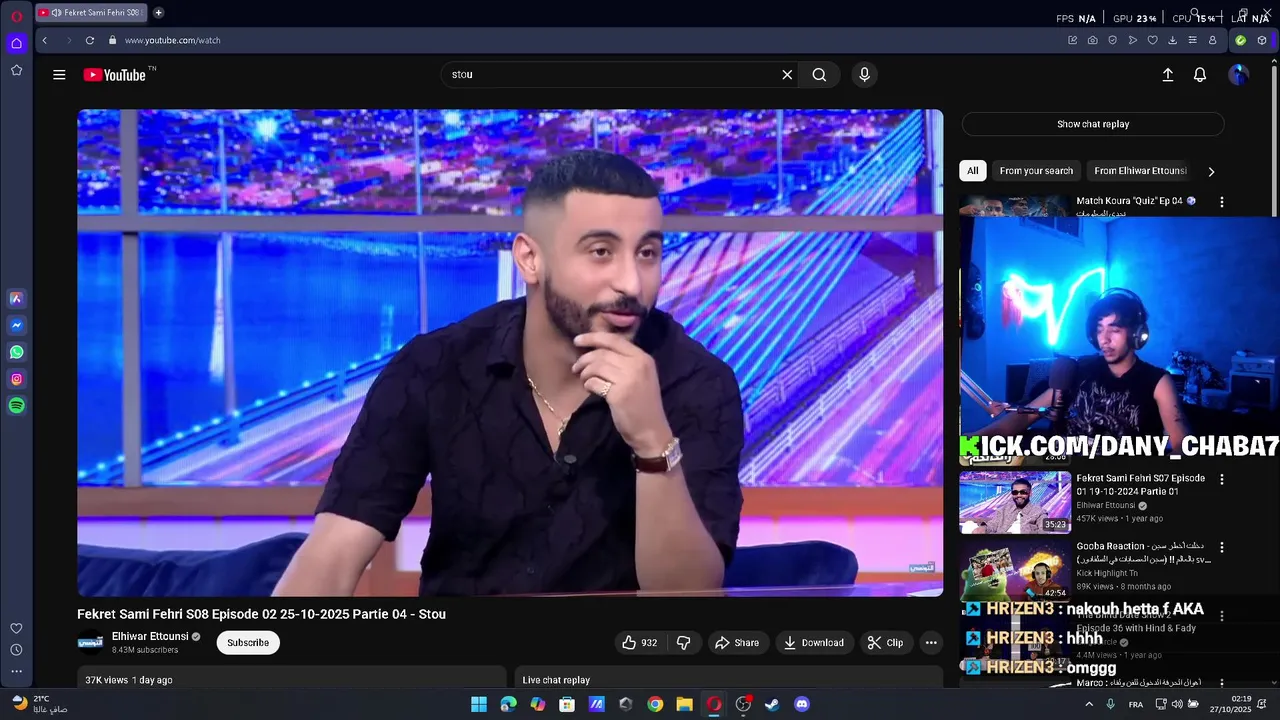Click the Download button
The height and width of the screenshot is (720, 1280).
tap(814, 642)
